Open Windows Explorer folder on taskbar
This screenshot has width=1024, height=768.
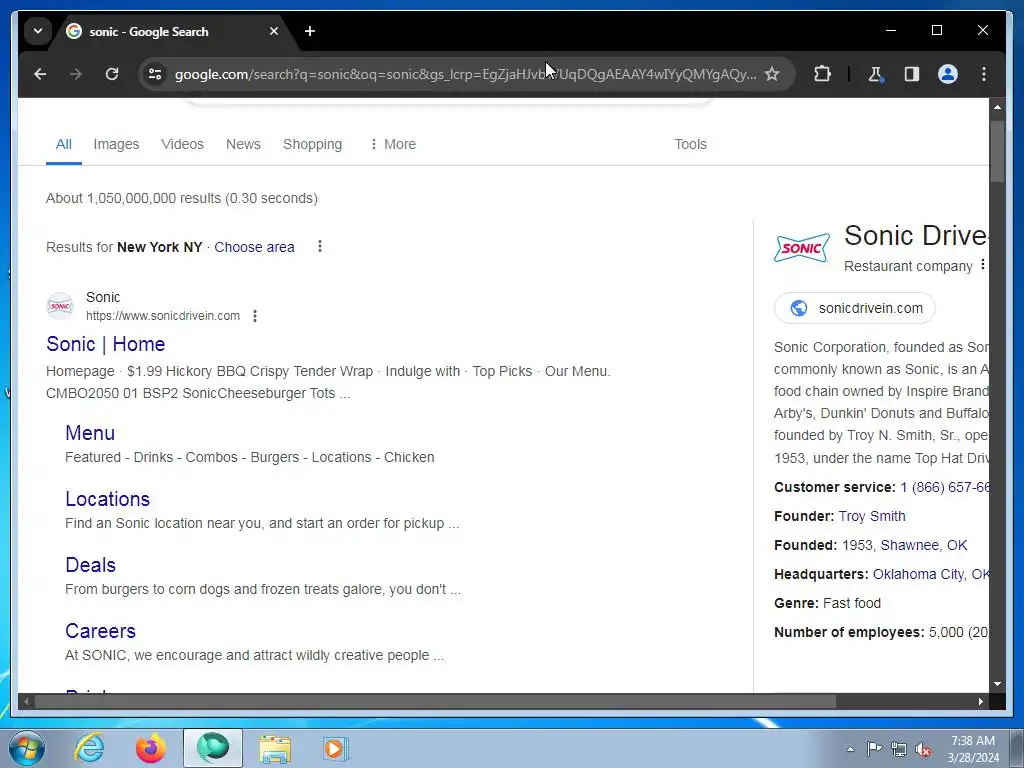tap(275, 748)
